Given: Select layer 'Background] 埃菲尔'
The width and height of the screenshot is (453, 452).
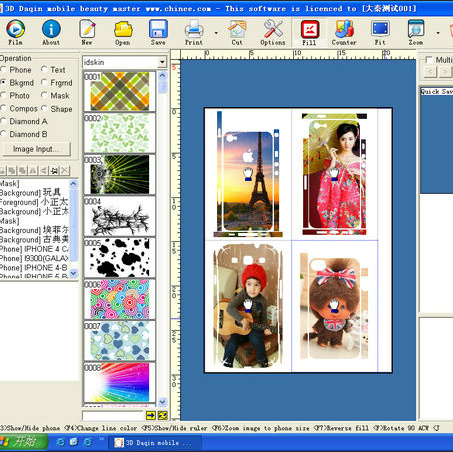Looking at the screenshot, I should tap(34, 230).
